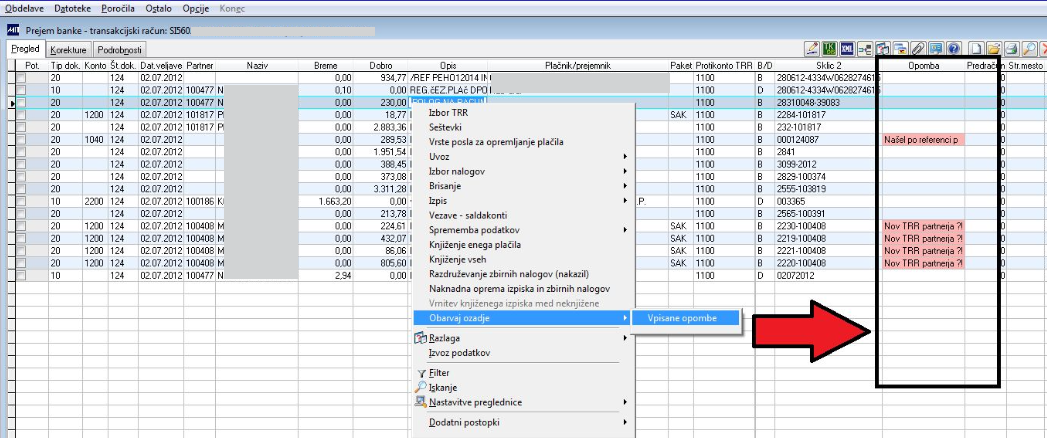Viewport: 1047px width, 438px height.
Task: Choose Izvoz podatkov from context menu
Action: [x=523, y=353]
